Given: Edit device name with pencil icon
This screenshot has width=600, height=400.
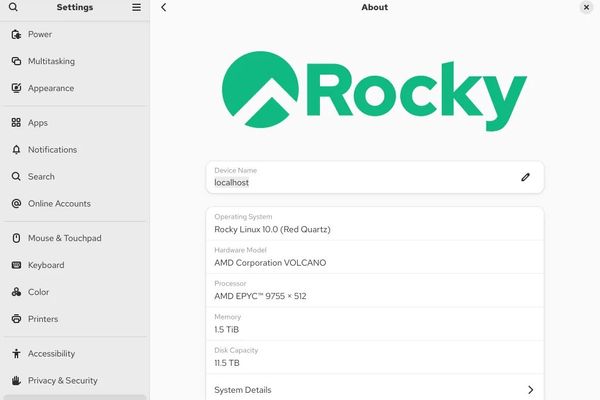Looking at the screenshot, I should 525,177.
